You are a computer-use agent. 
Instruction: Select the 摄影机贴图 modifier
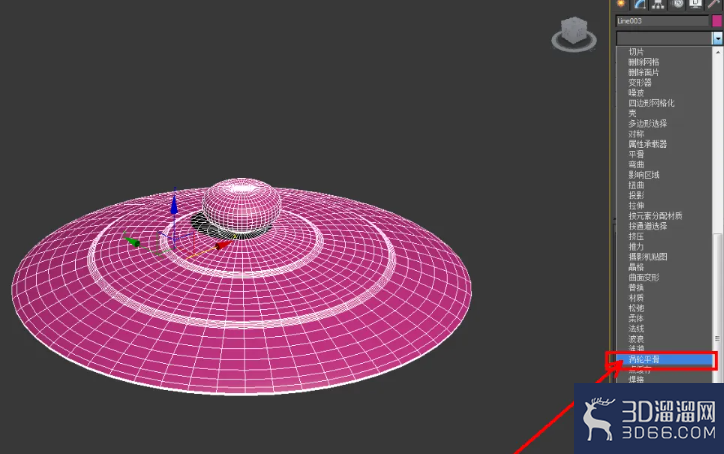click(x=647, y=257)
